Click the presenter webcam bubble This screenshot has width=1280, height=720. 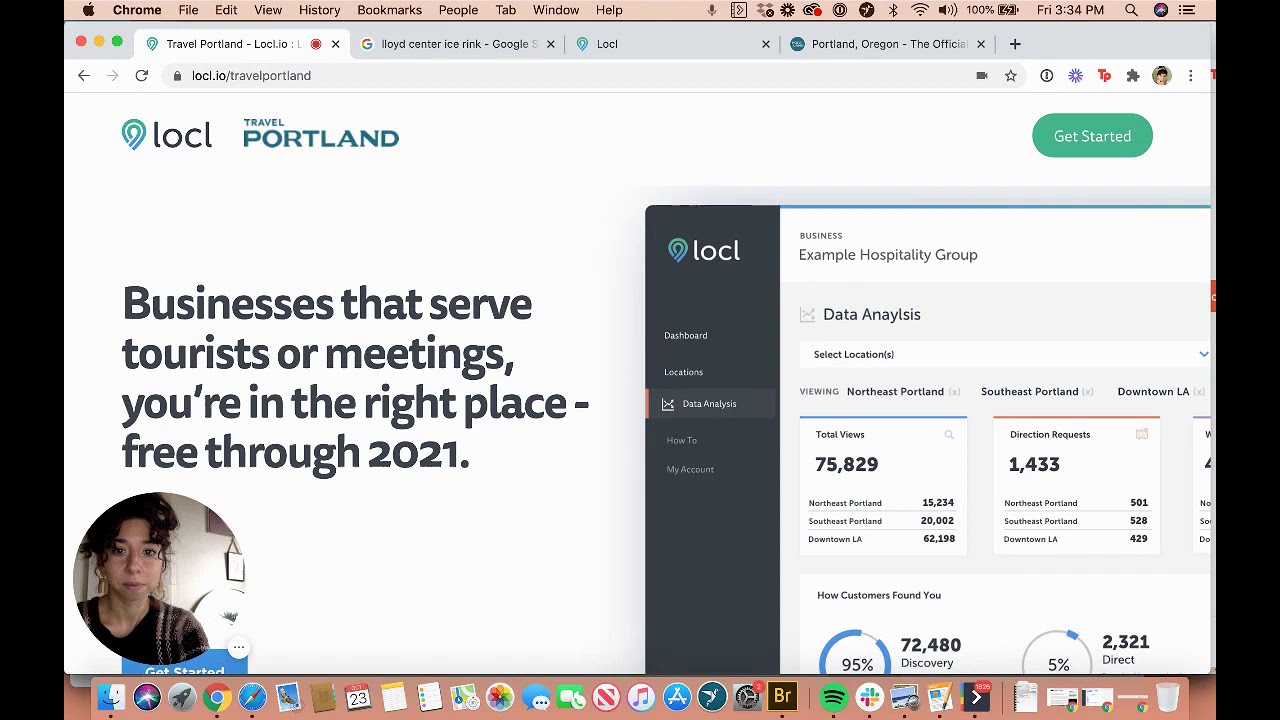pyautogui.click(x=160, y=578)
